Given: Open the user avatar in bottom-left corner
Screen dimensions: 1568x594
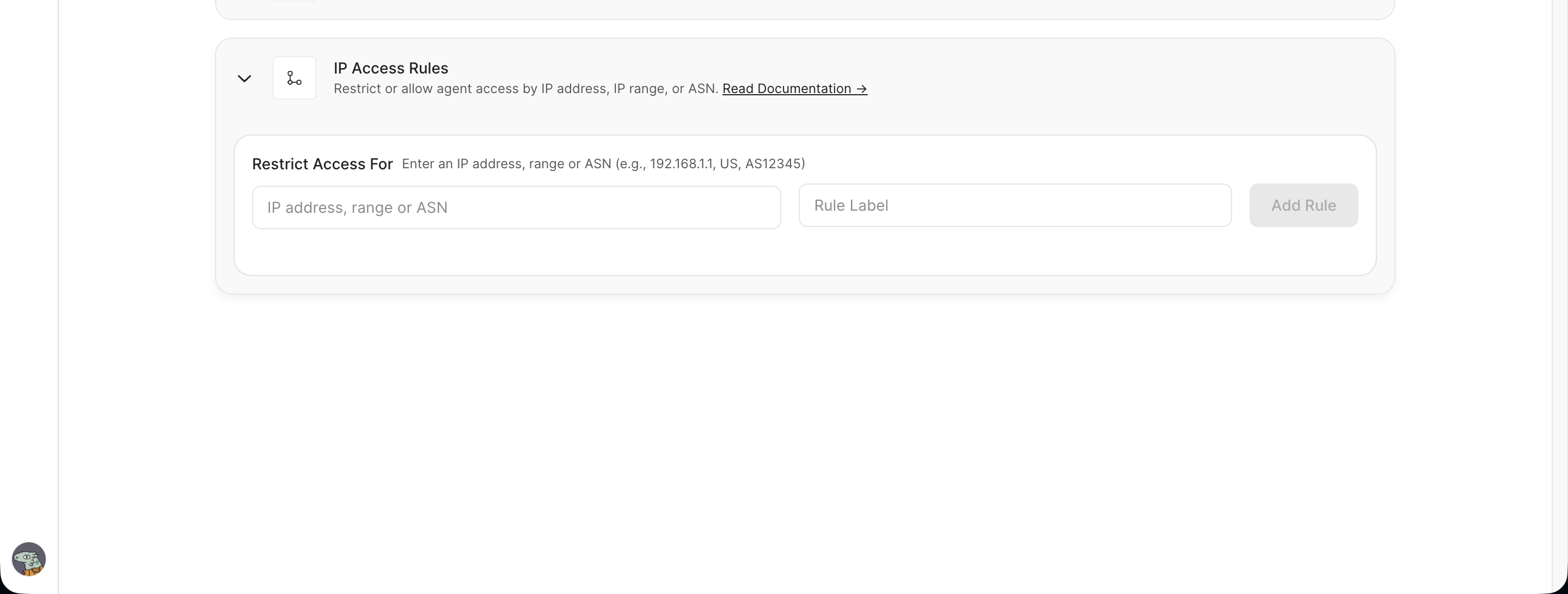Looking at the screenshot, I should [29, 559].
